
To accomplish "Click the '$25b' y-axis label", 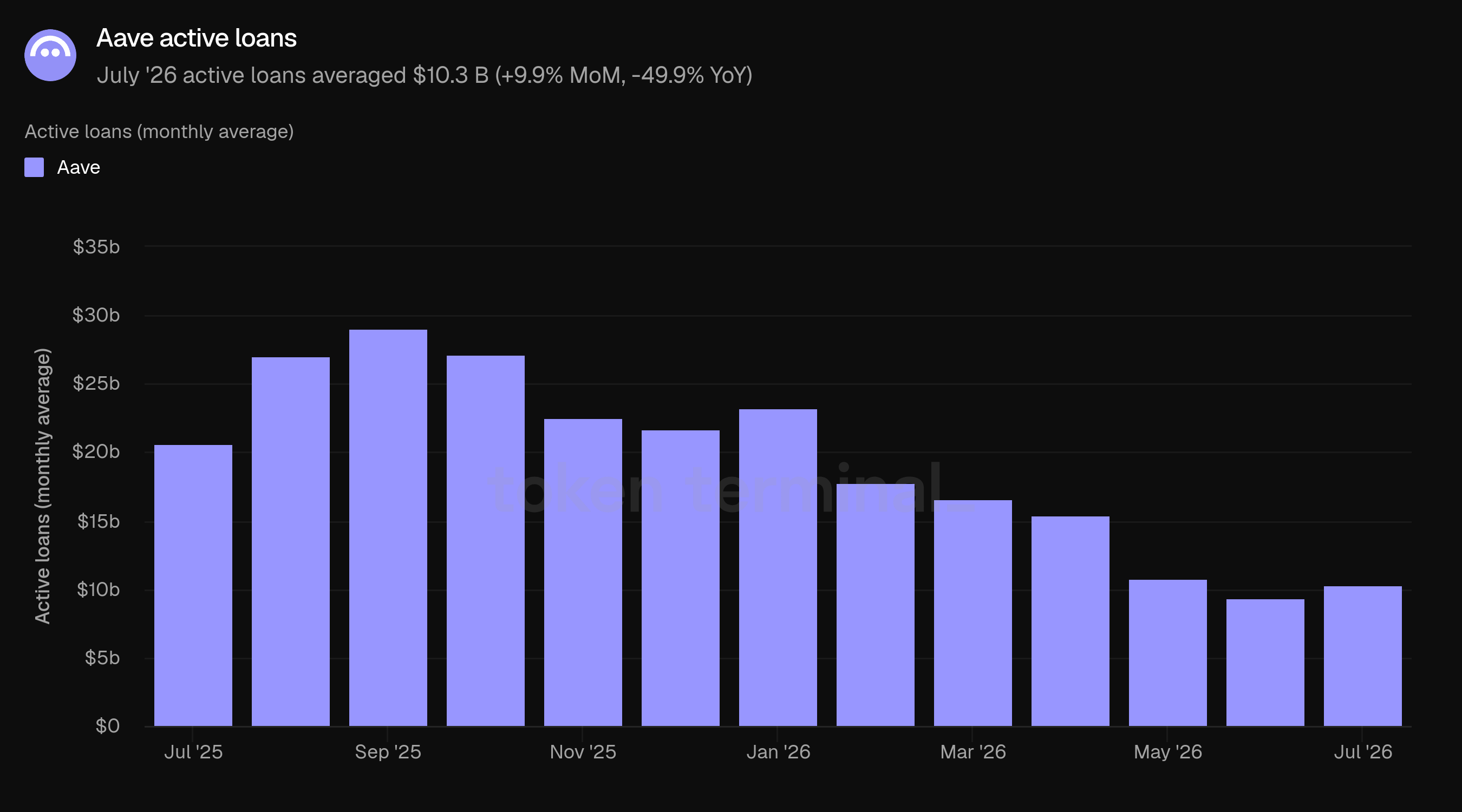I will click(x=96, y=384).
